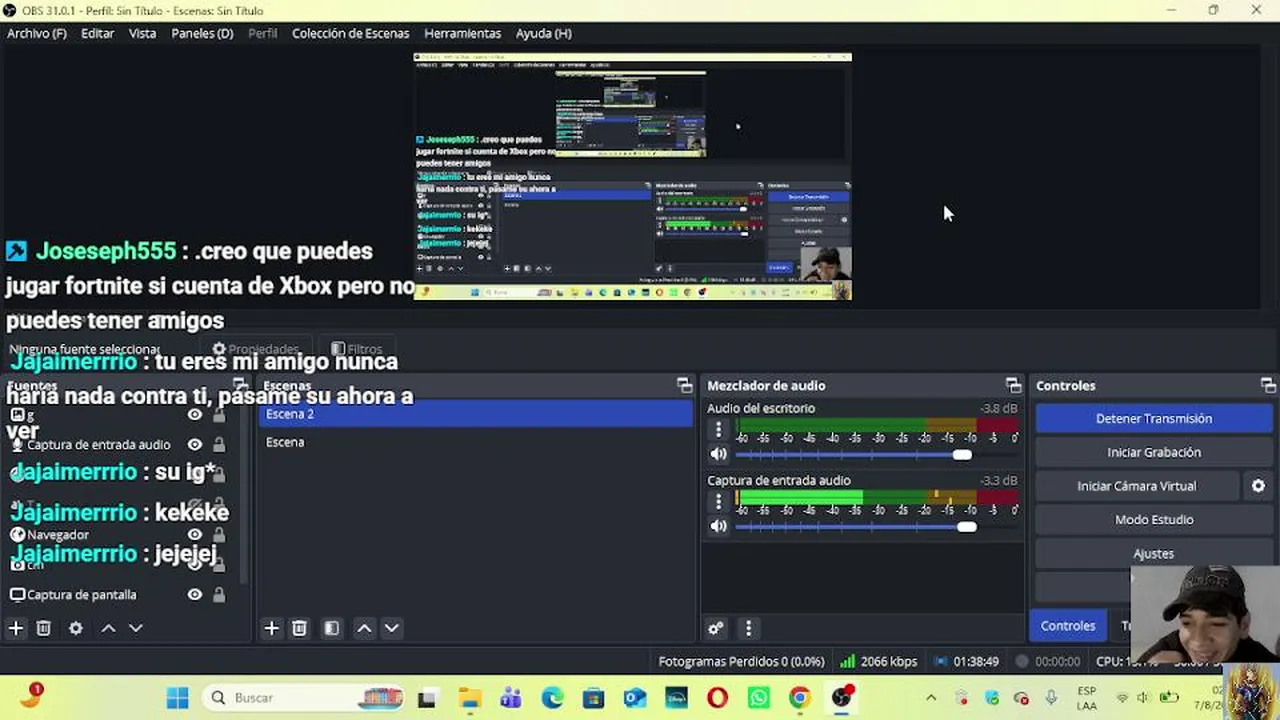Add a new scene in Escenas
The image size is (1280, 720).
tap(271, 628)
